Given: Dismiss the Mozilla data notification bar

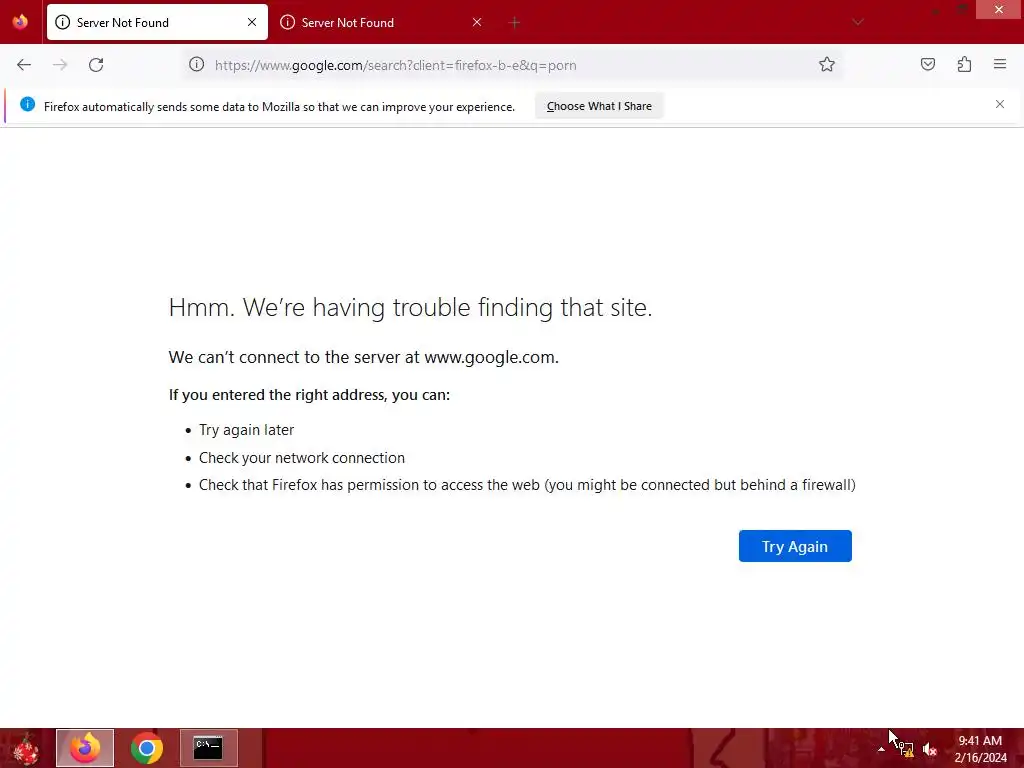Looking at the screenshot, I should 1000,104.
